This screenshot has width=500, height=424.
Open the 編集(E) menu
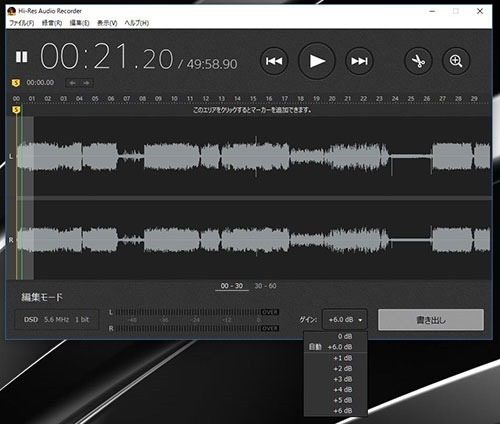coord(79,23)
